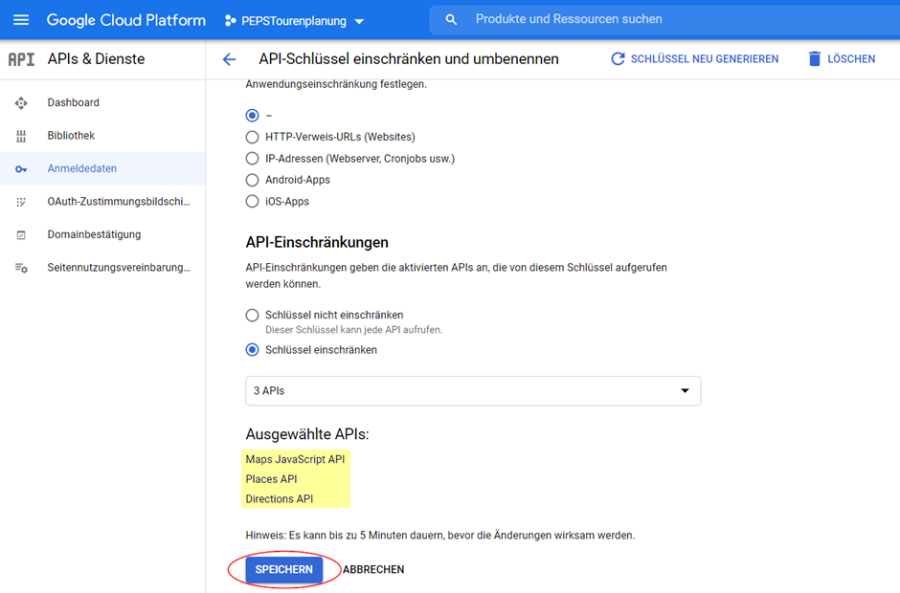
Task: Click the Domainbestätigung checkbox icon
Action: (21, 235)
